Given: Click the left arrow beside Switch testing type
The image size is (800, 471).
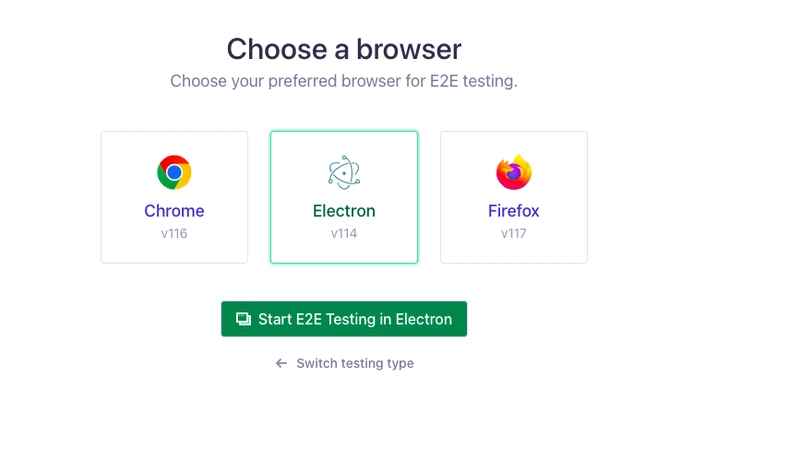Looking at the screenshot, I should [x=281, y=363].
